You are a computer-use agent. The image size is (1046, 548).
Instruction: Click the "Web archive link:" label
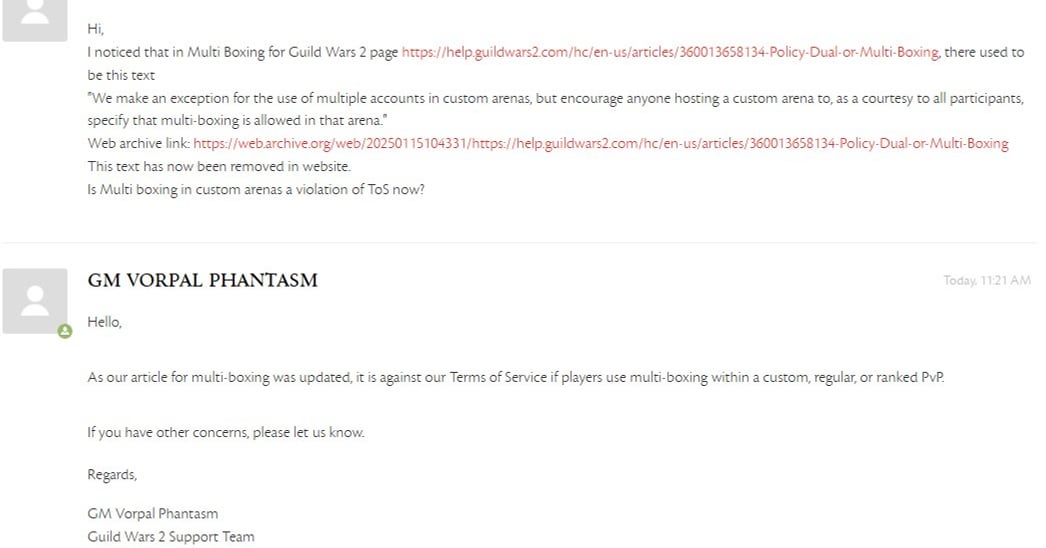(x=139, y=144)
